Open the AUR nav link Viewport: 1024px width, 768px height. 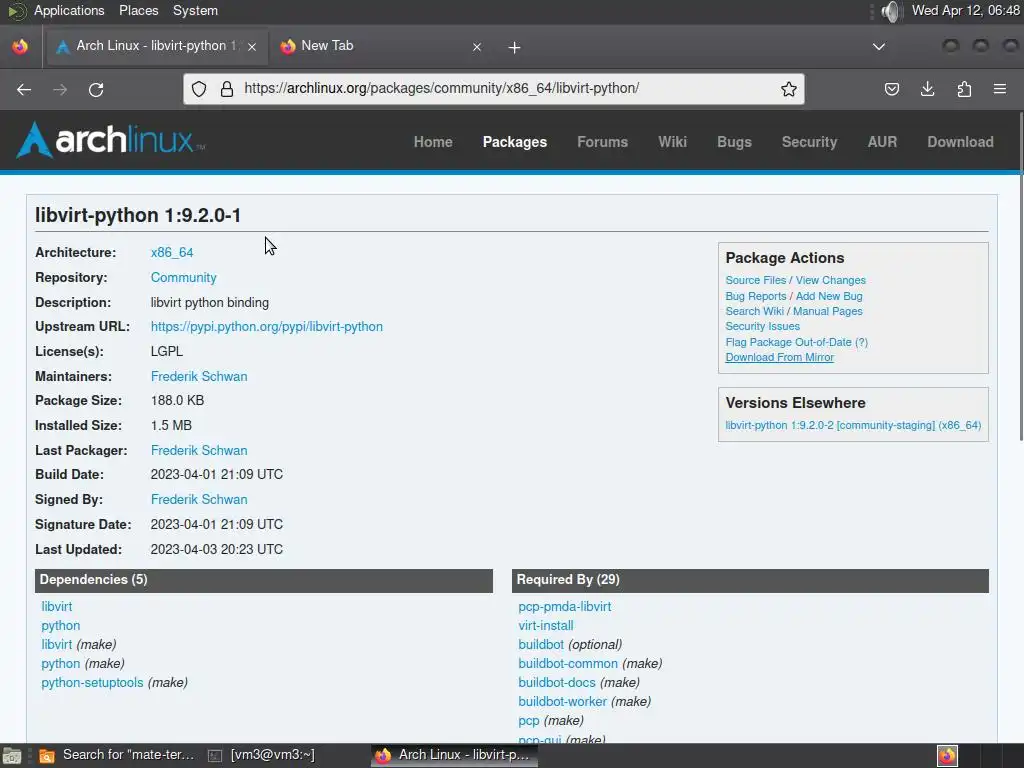tap(882, 142)
